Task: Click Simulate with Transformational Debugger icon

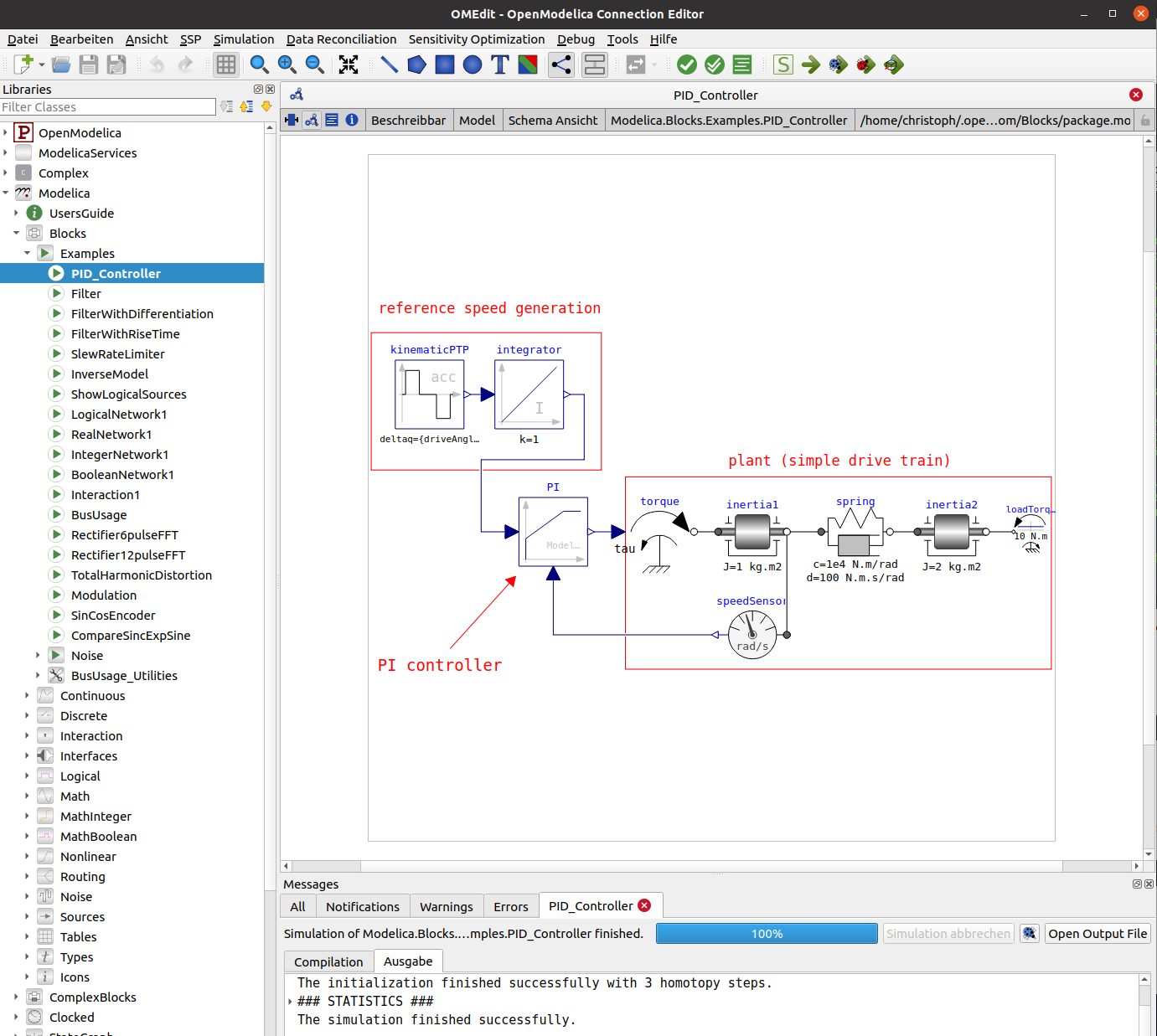Action: pos(839,64)
